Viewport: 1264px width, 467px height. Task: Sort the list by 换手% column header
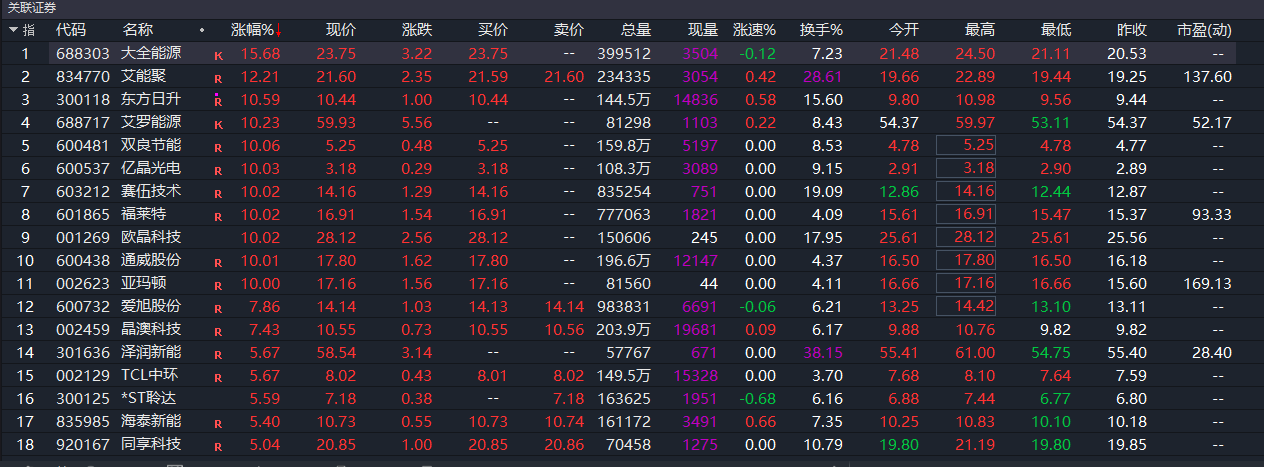point(820,30)
